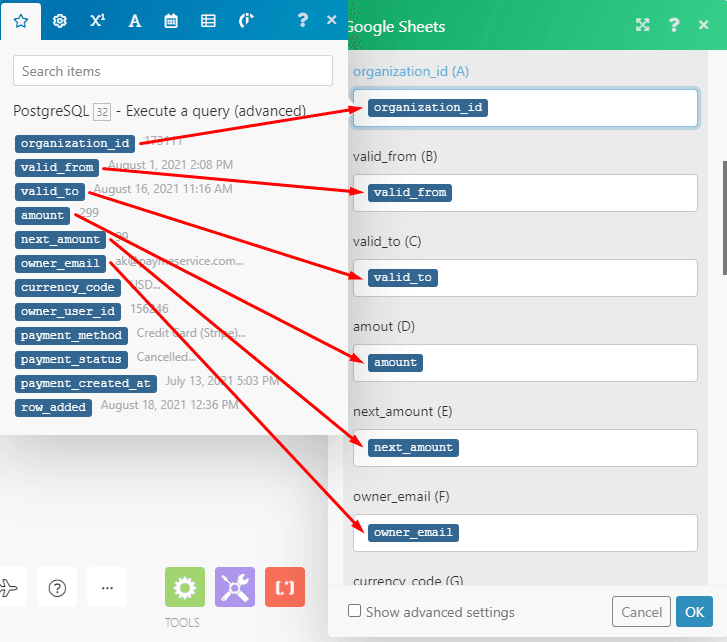Show help for the mapping panel
This screenshot has height=642, width=727.
(304, 20)
